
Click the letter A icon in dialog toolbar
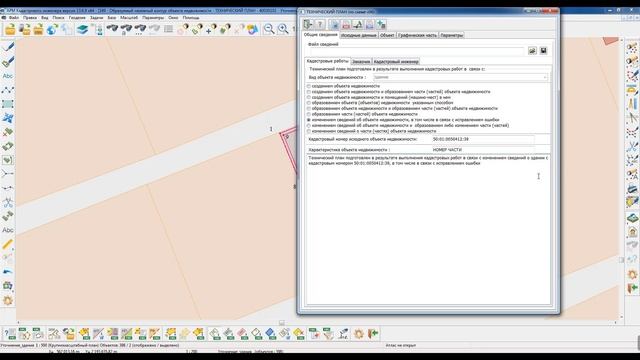coord(358,24)
